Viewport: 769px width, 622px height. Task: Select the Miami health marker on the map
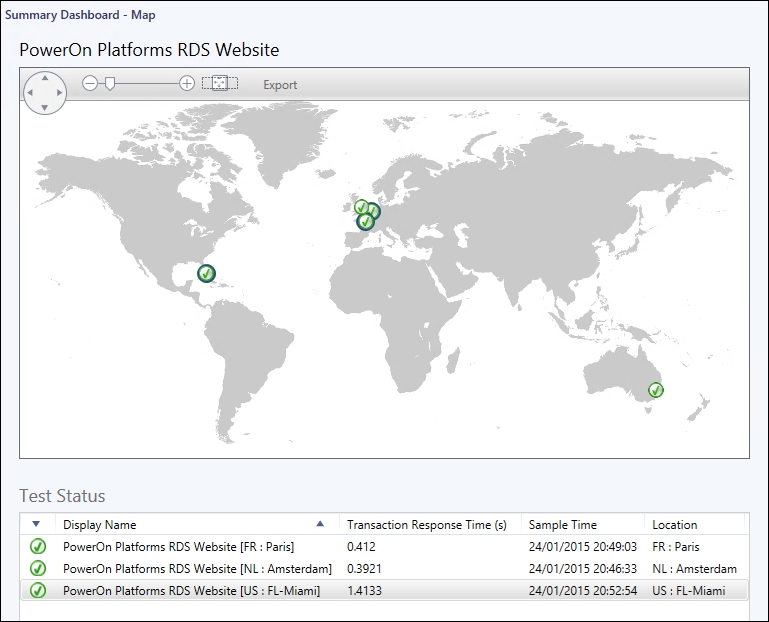[206, 273]
